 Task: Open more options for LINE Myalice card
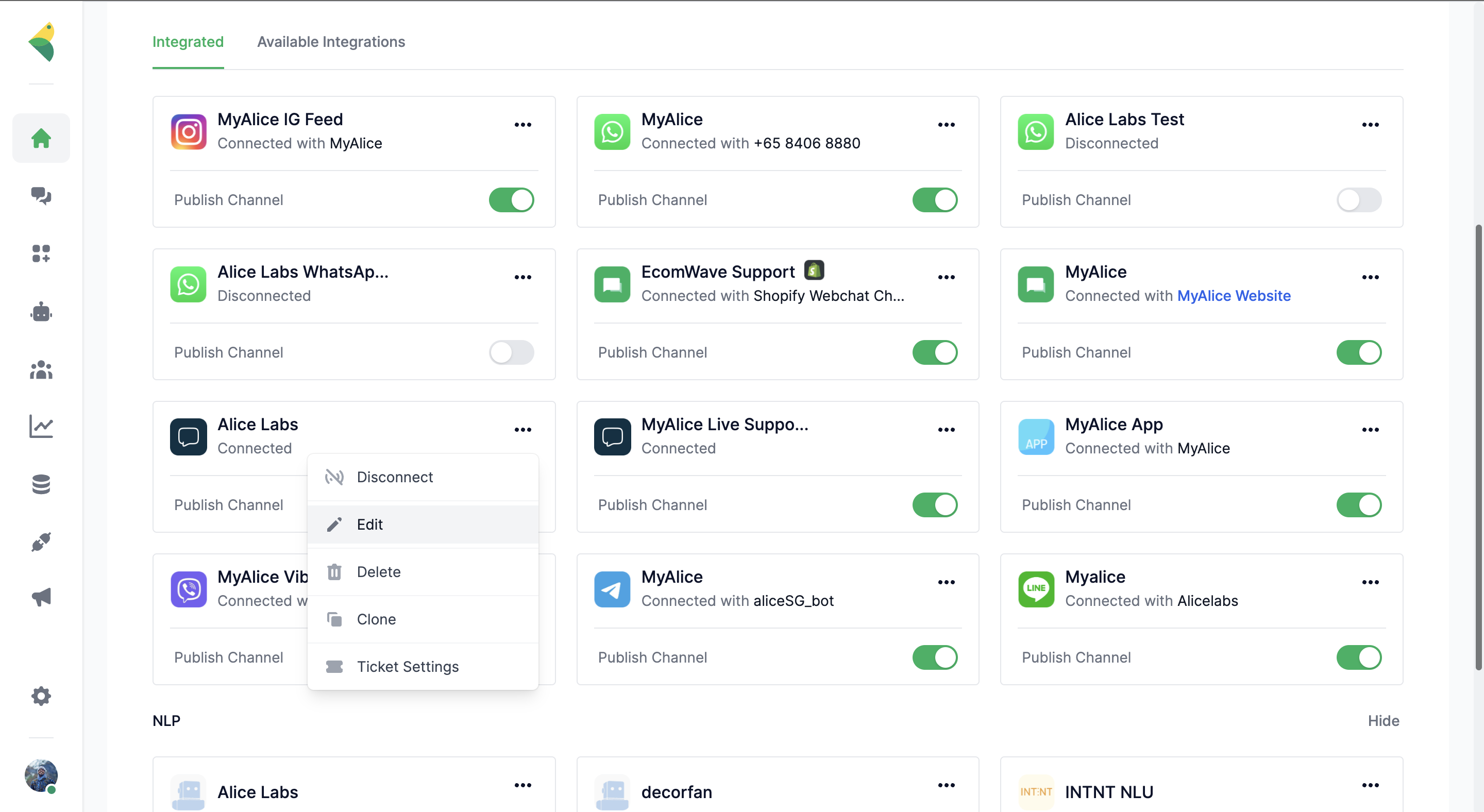click(x=1370, y=582)
